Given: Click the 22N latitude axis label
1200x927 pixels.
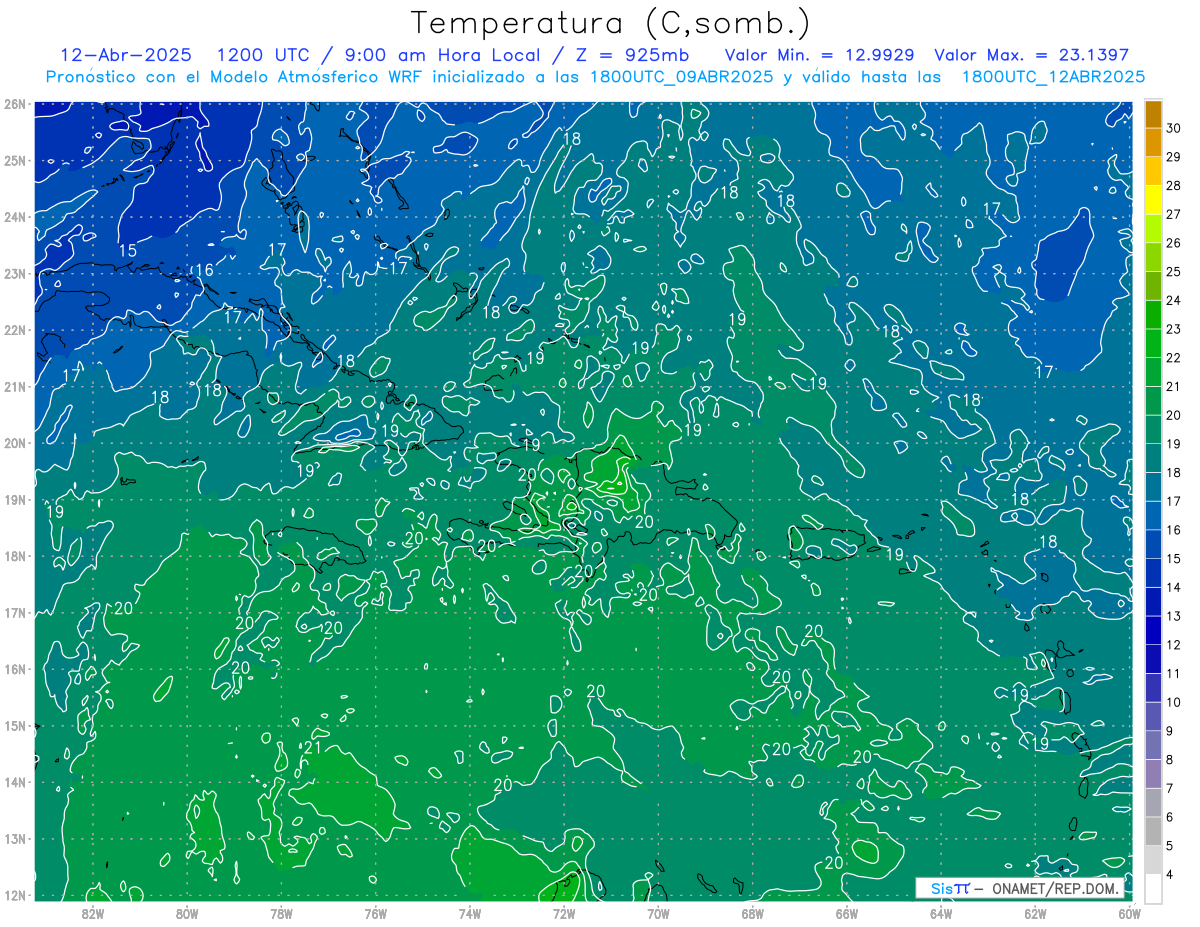Looking at the screenshot, I should pyautogui.click(x=15, y=330).
